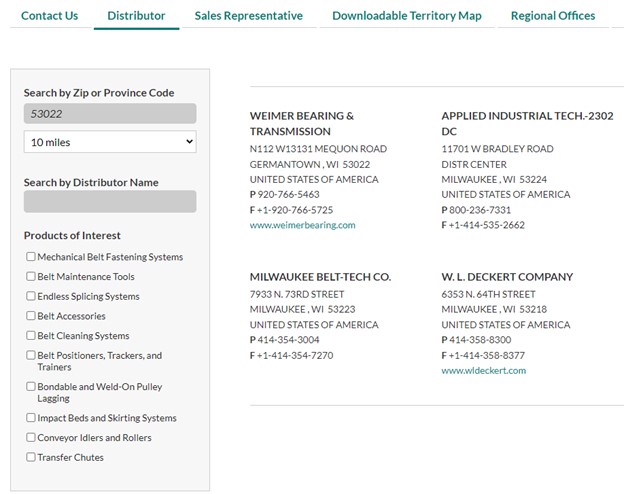Viewport: 624px width, 494px height.
Task: Click Weimer Bearing & Transmission heading
Action: pos(302,123)
